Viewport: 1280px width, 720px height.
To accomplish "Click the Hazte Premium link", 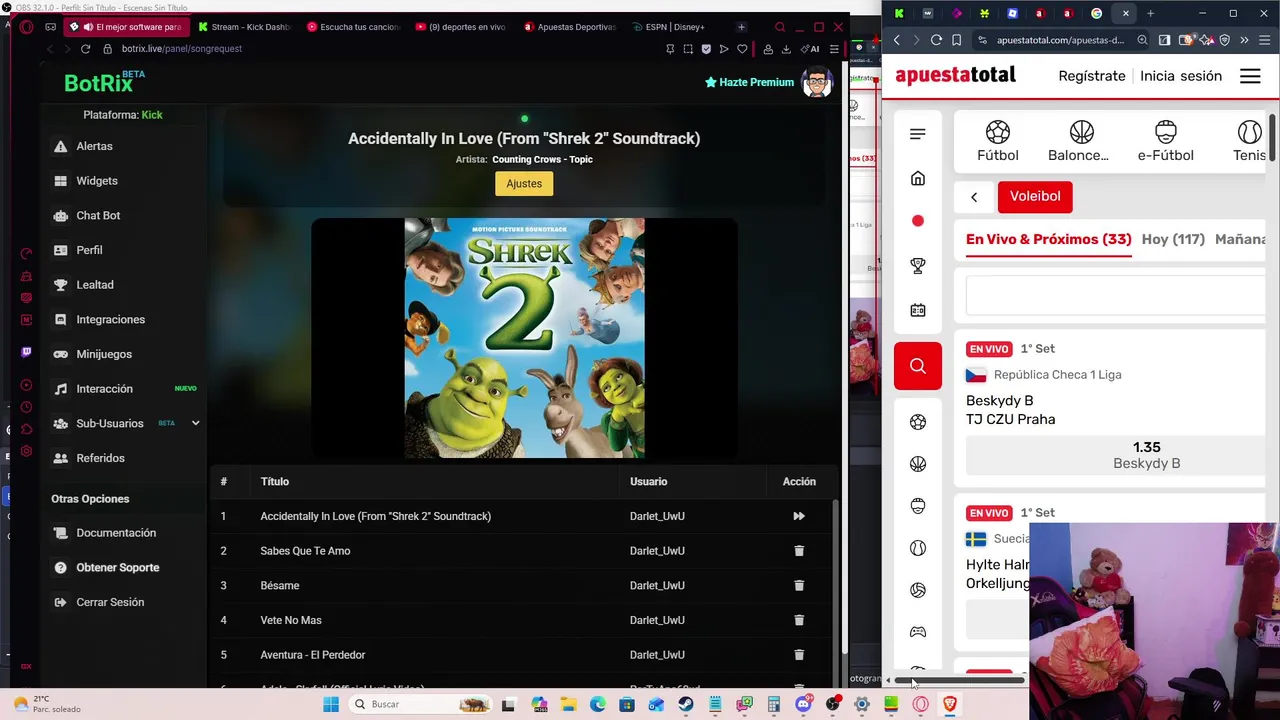I will [749, 82].
